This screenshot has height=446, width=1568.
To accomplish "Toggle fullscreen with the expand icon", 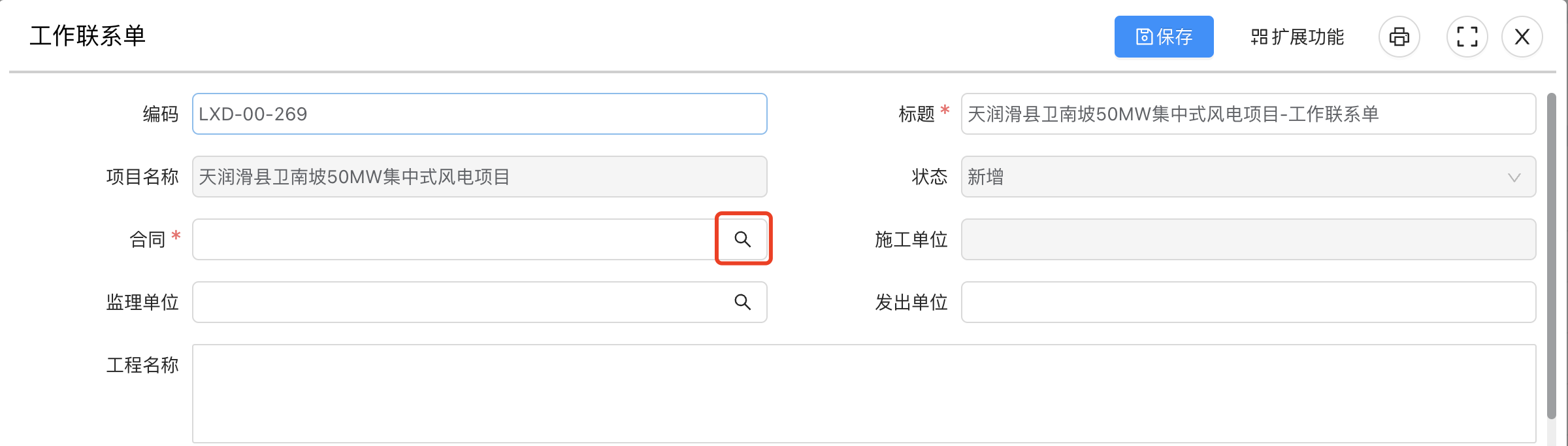I will 1467,37.
